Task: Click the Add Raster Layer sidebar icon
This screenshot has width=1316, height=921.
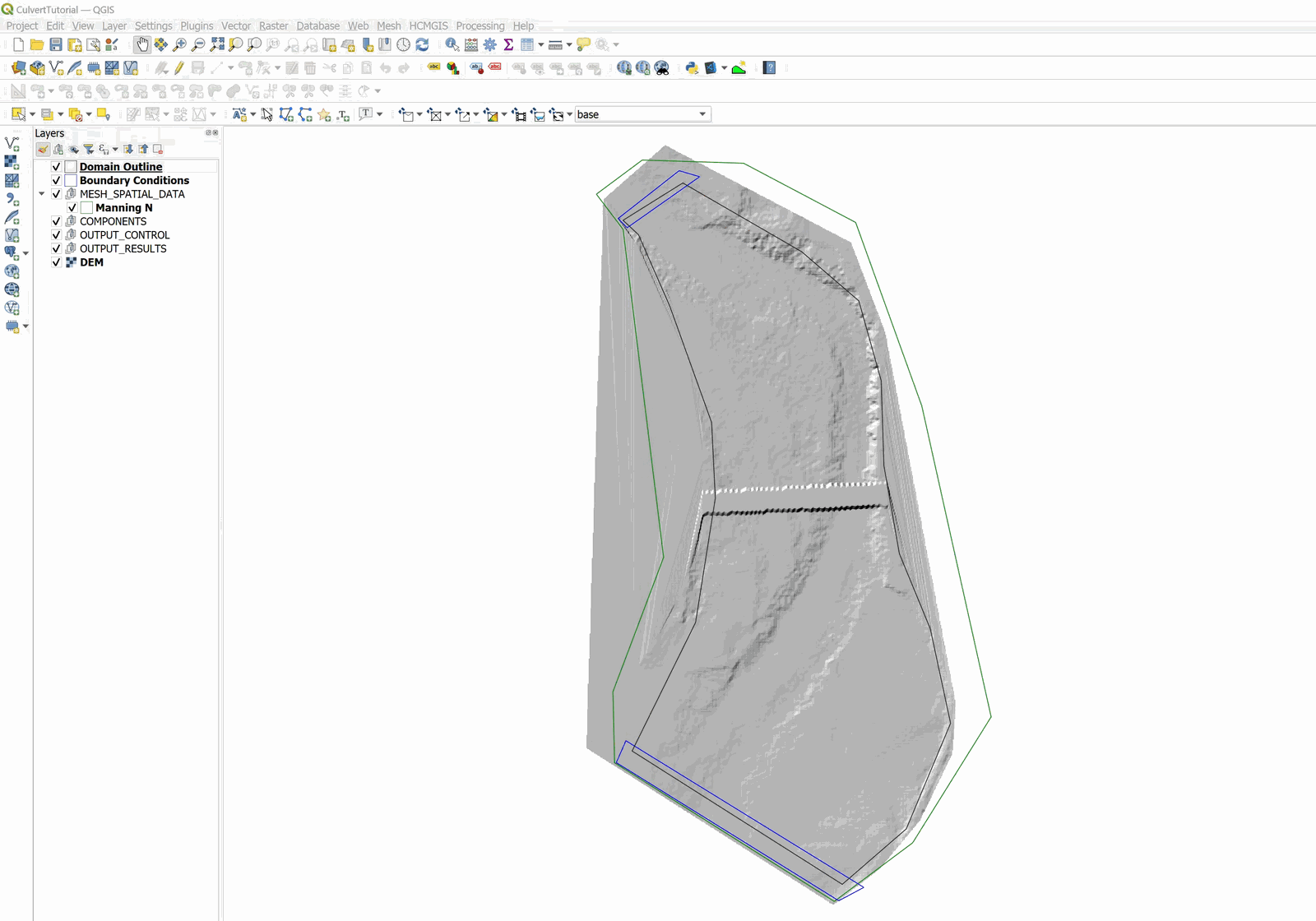Action: coord(12,162)
